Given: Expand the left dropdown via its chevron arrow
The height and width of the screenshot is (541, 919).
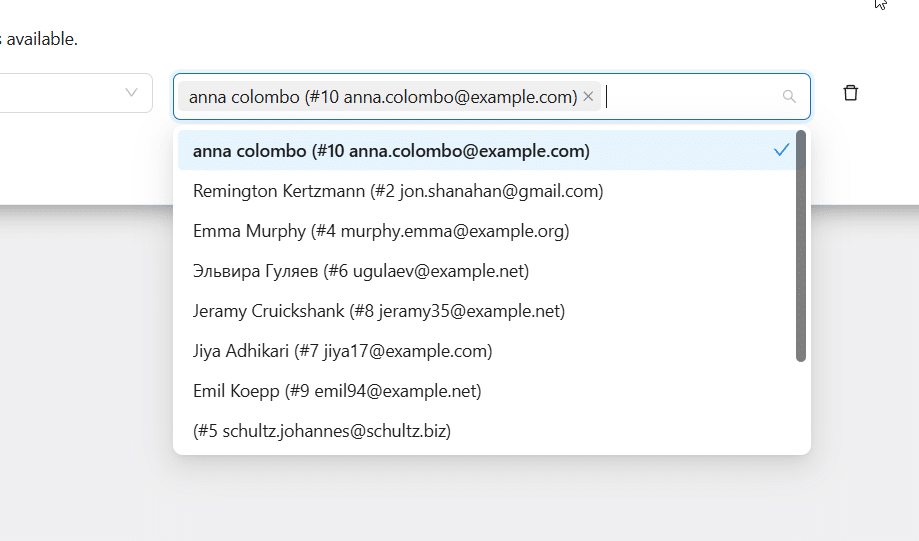Looking at the screenshot, I should [131, 93].
